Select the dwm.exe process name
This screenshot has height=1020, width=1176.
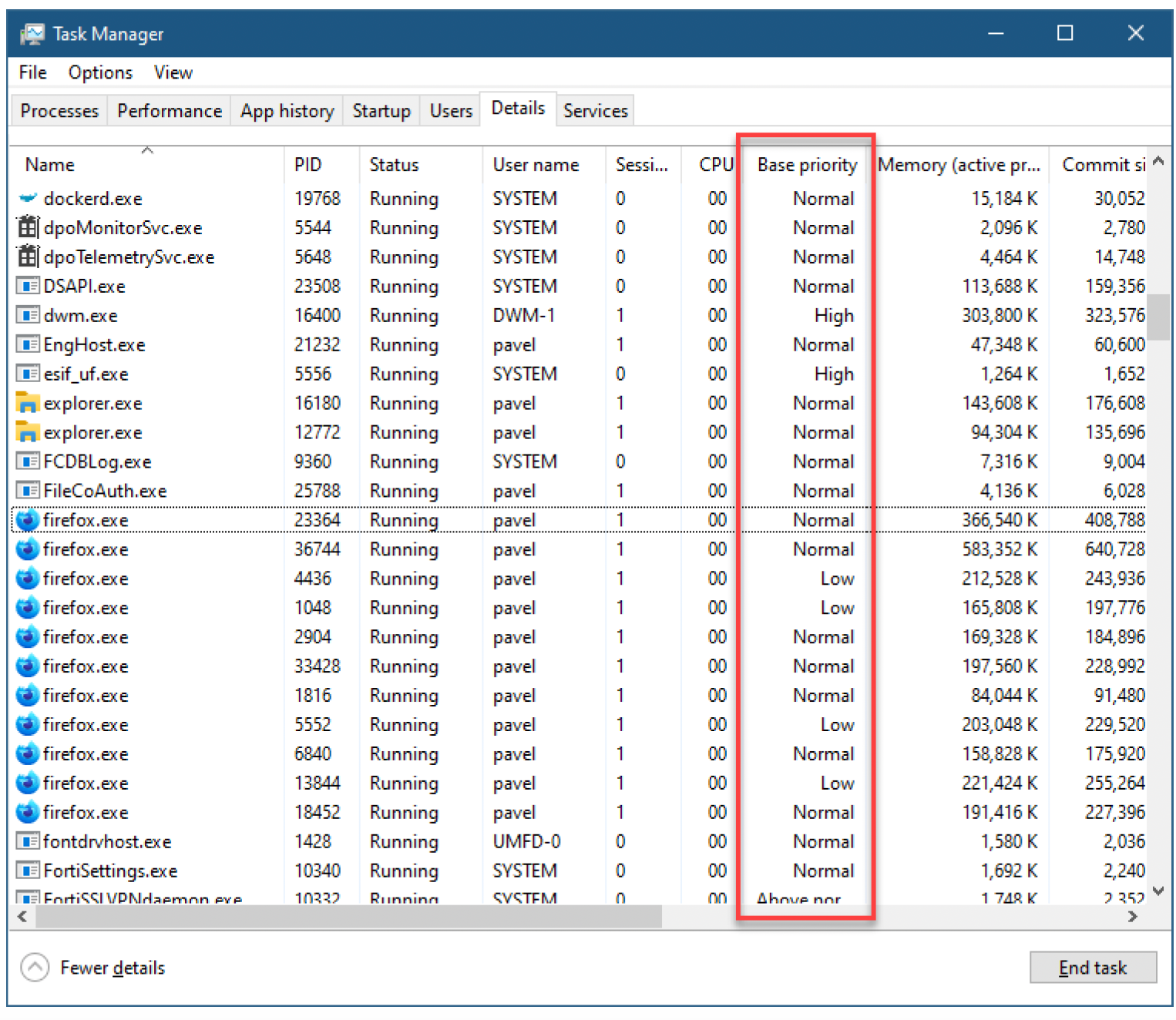[x=80, y=316]
